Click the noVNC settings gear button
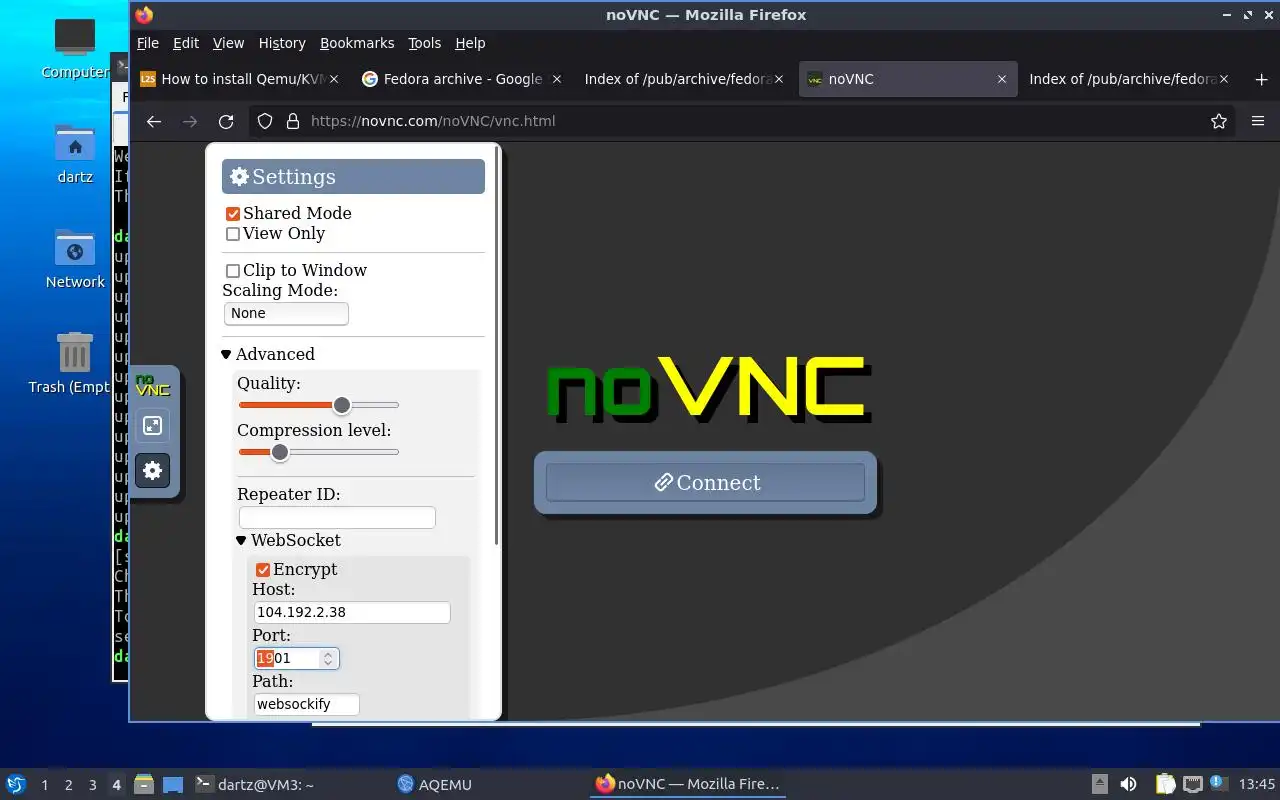The height and width of the screenshot is (800, 1280). coord(153,470)
